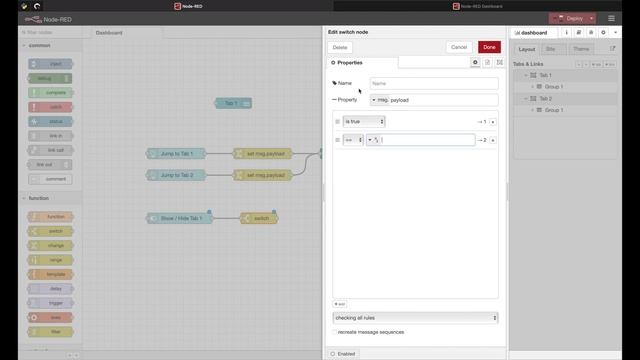Viewport: 640px width, 360px height.
Task: Select the debug node in the palette
Action: [50, 78]
